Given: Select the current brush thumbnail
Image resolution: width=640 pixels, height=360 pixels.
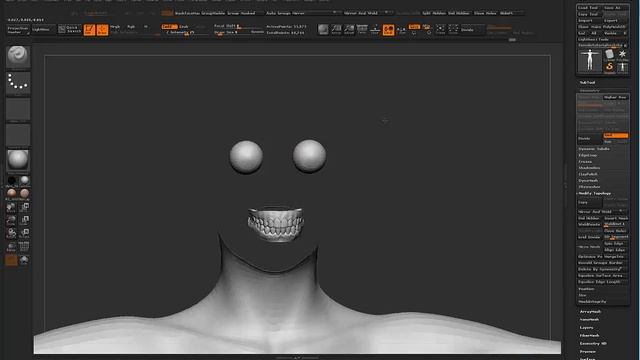Looking at the screenshot, I should coord(18,56).
